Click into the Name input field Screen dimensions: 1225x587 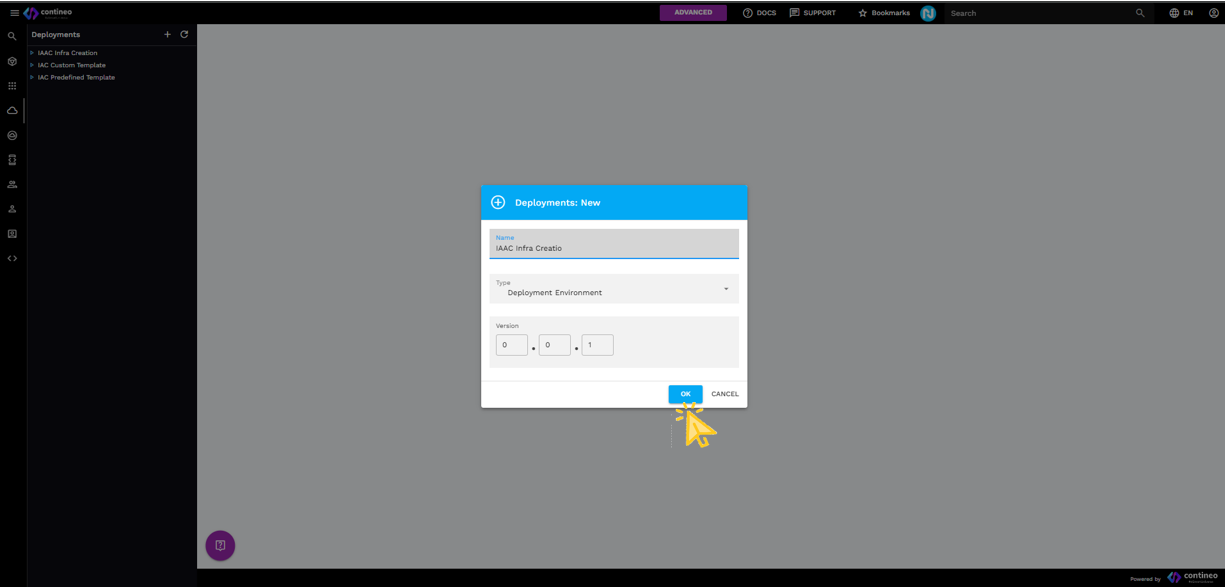coord(614,247)
